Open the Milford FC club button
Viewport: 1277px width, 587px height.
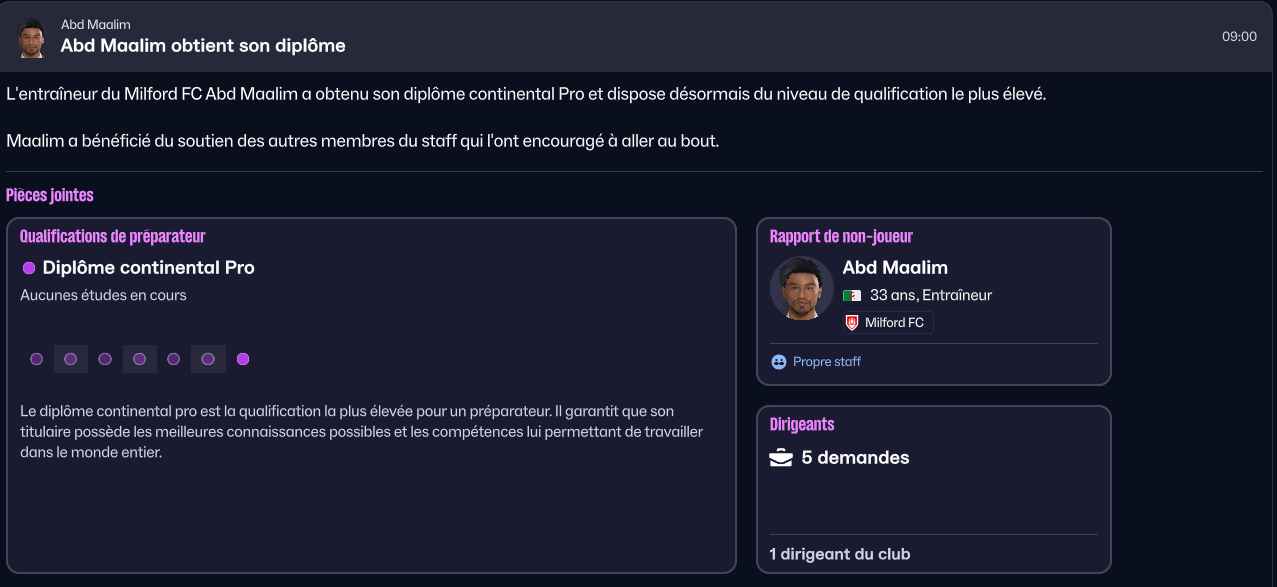point(888,323)
